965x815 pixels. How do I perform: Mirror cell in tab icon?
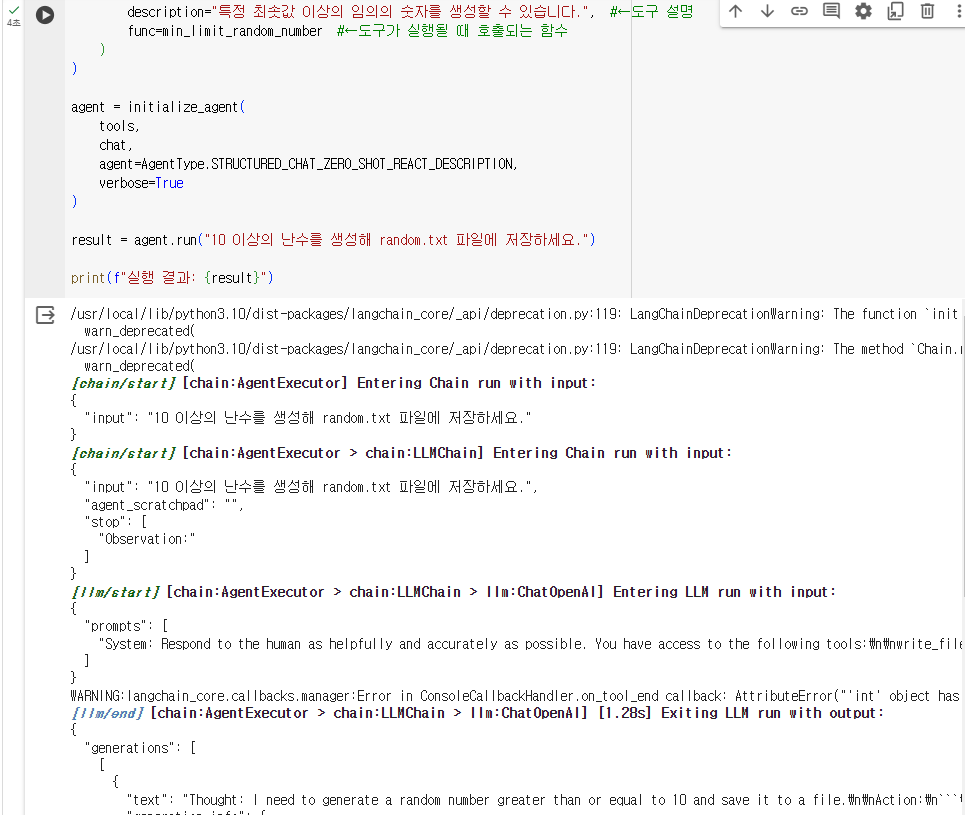coord(895,11)
